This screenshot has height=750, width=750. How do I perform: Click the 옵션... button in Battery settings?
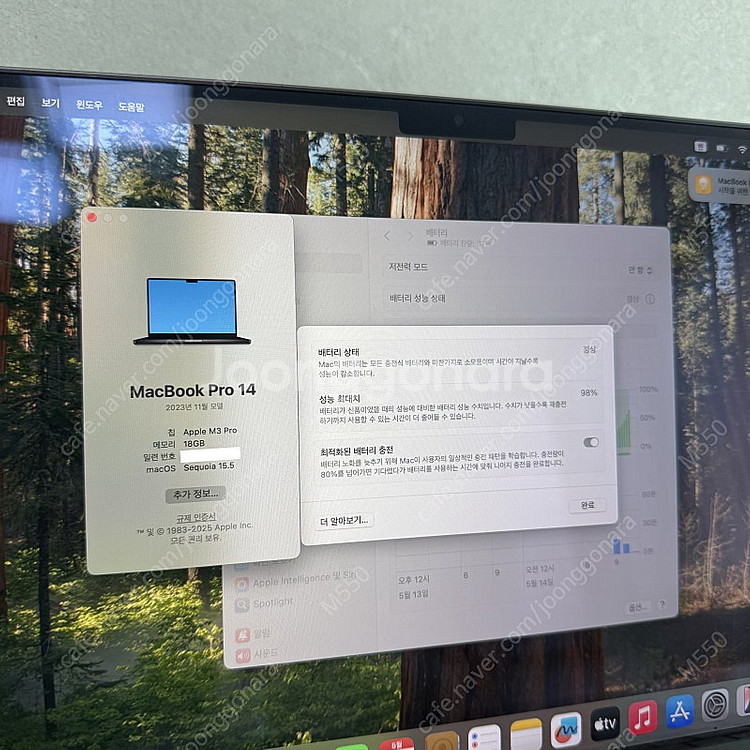coord(638,607)
